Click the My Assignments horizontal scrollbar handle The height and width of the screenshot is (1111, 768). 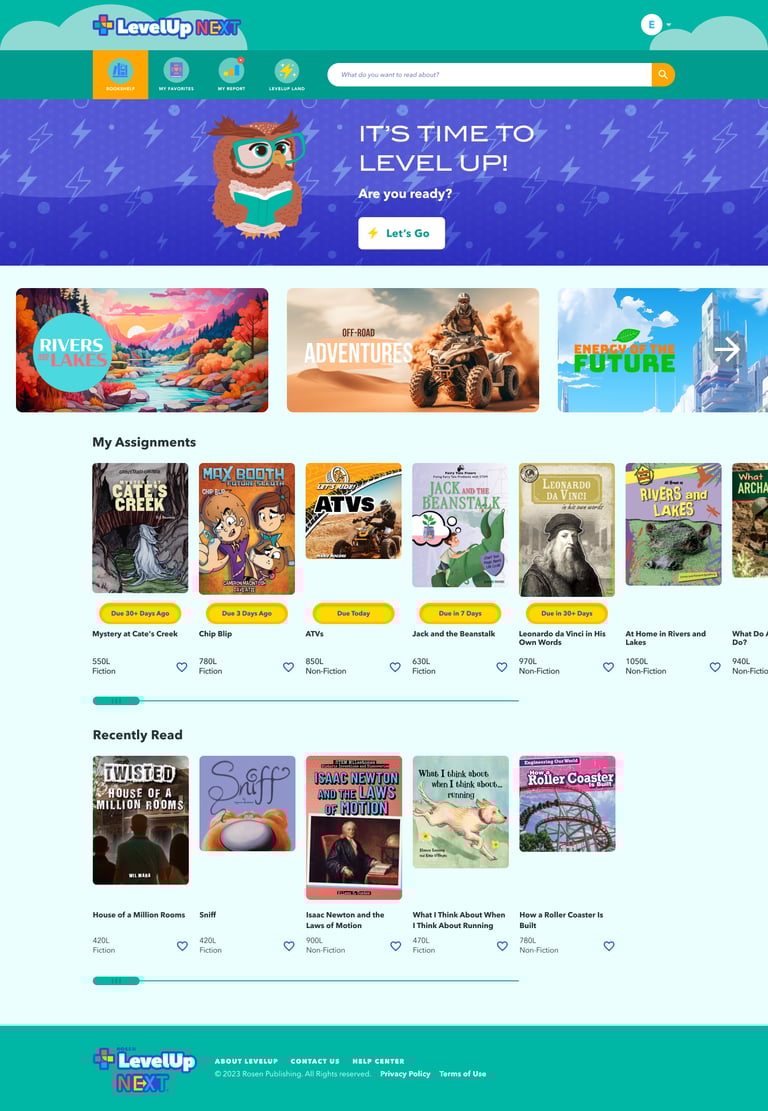116,701
